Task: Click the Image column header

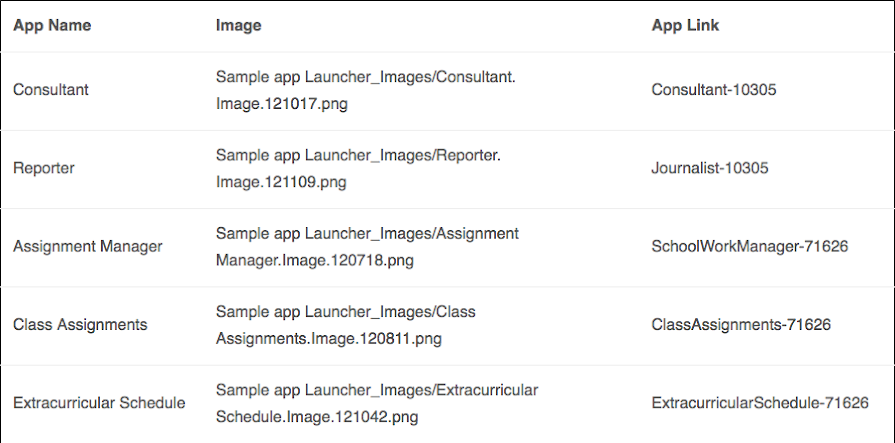Action: [238, 26]
